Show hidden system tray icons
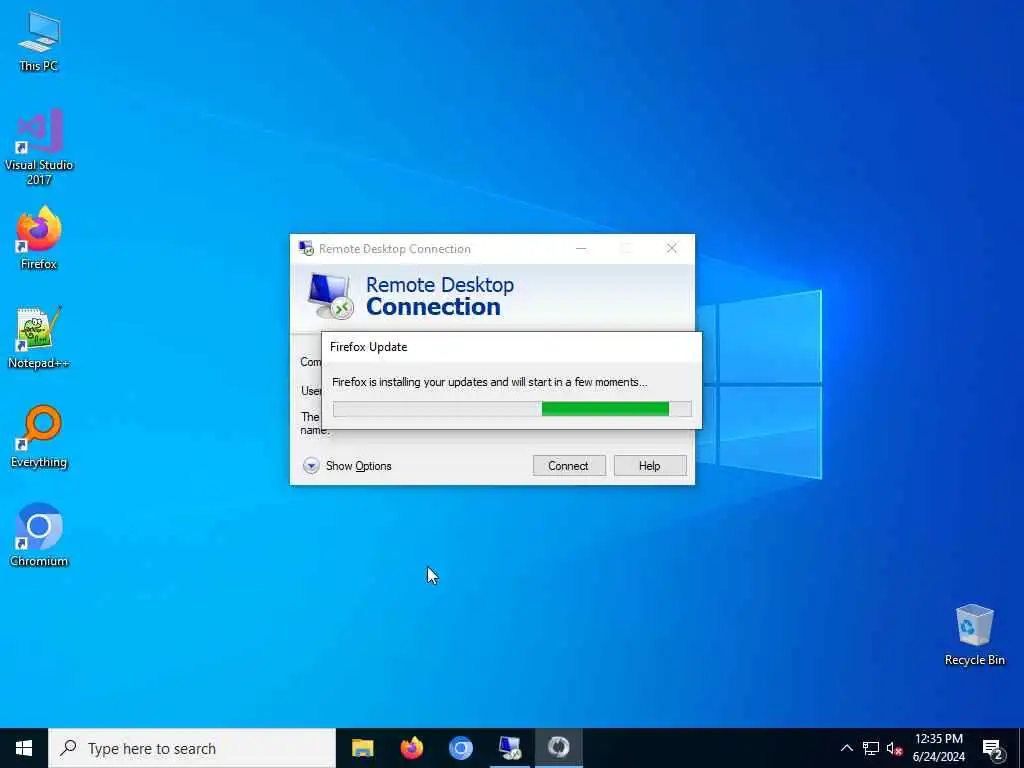This screenshot has width=1024, height=768. point(846,748)
